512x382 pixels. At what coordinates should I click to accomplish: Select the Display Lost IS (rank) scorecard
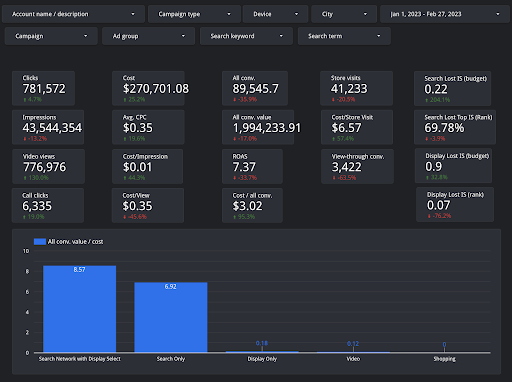tap(455, 204)
